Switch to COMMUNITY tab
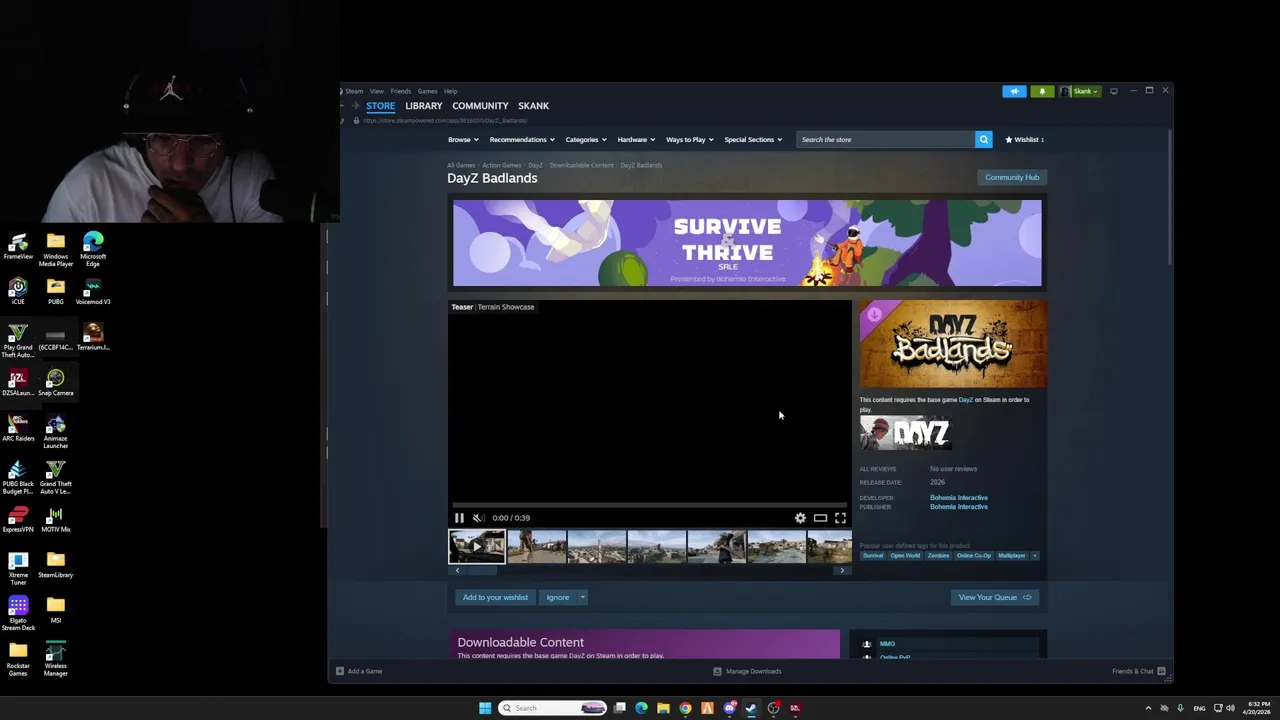The image size is (1280, 720). tap(480, 106)
